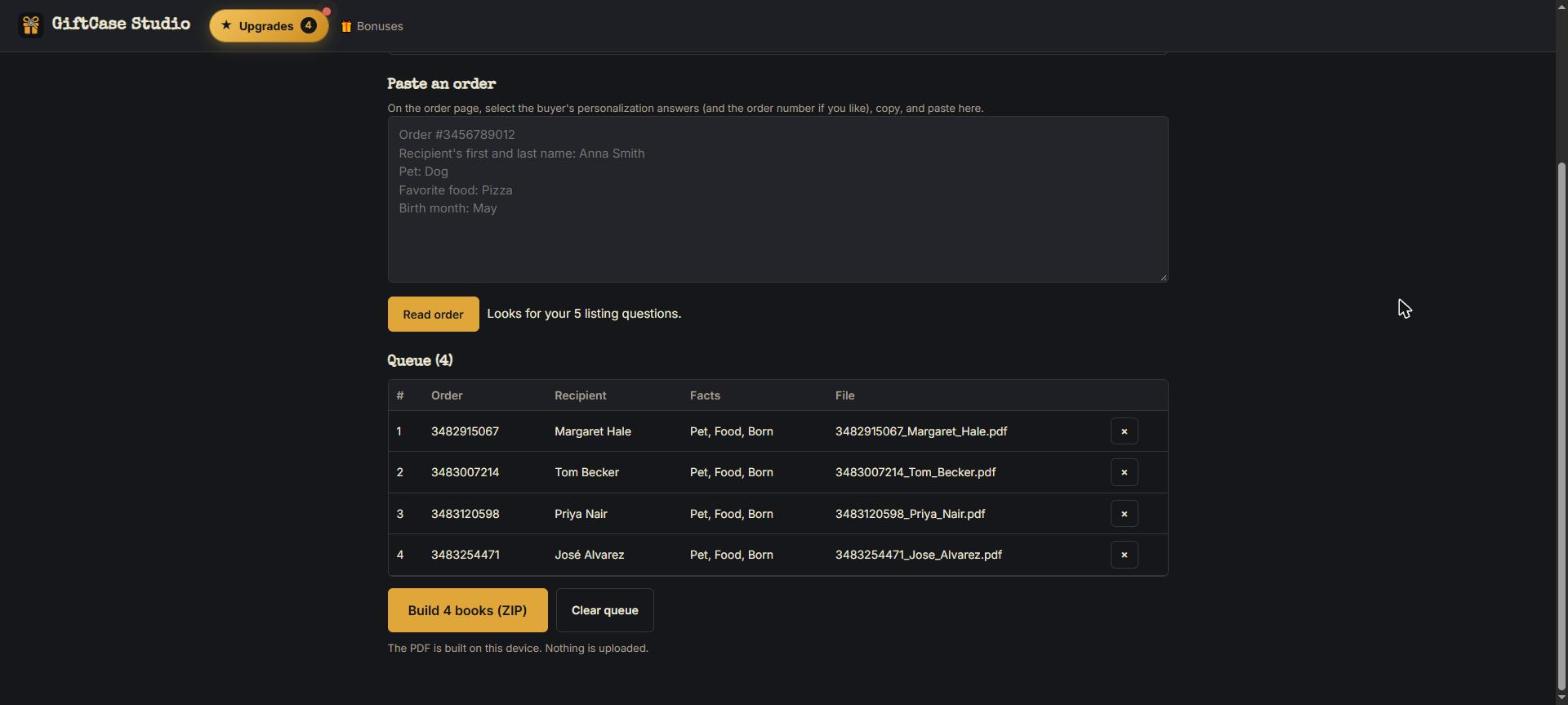Remove Margaret Hale from the queue

pos(1124,431)
